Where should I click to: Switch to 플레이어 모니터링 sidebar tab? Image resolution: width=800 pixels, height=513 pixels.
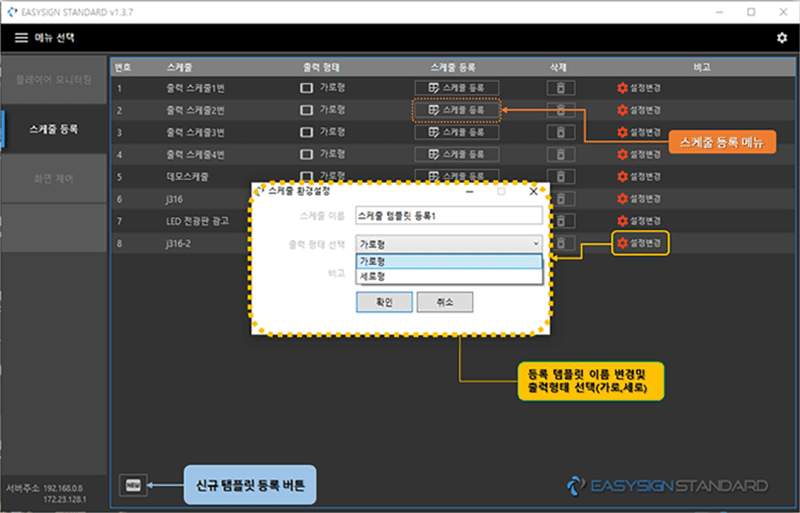coord(55,78)
